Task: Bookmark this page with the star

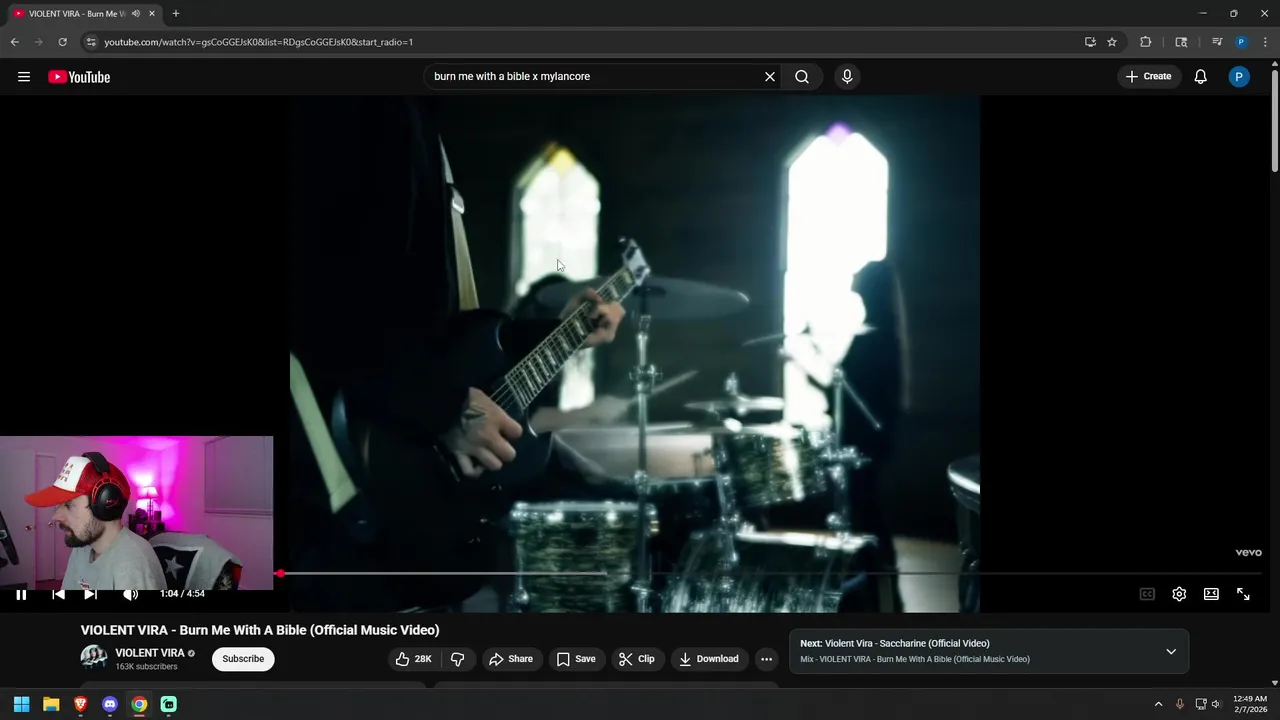Action: coord(1112,42)
